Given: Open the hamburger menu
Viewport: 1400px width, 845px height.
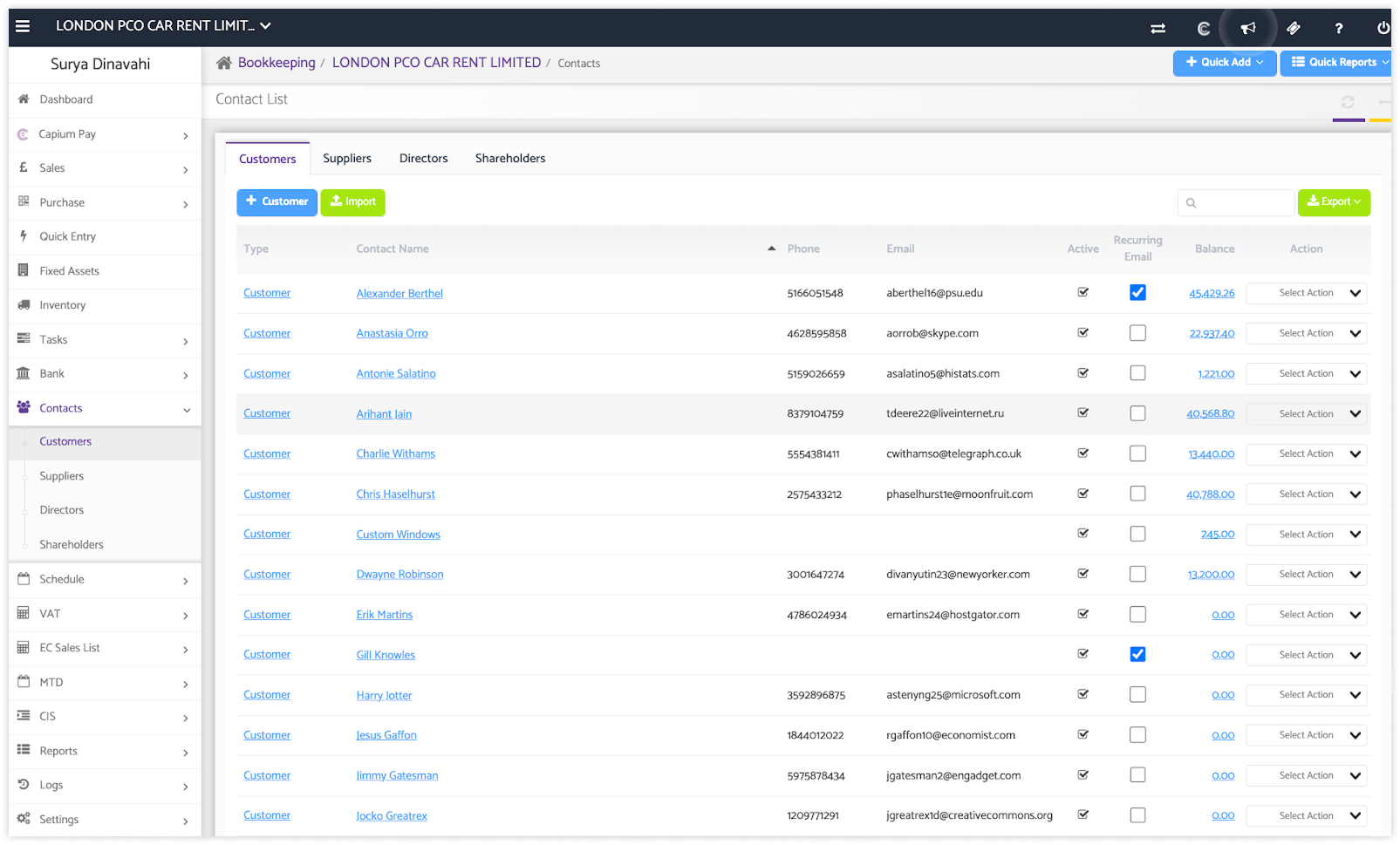Looking at the screenshot, I should (x=23, y=26).
